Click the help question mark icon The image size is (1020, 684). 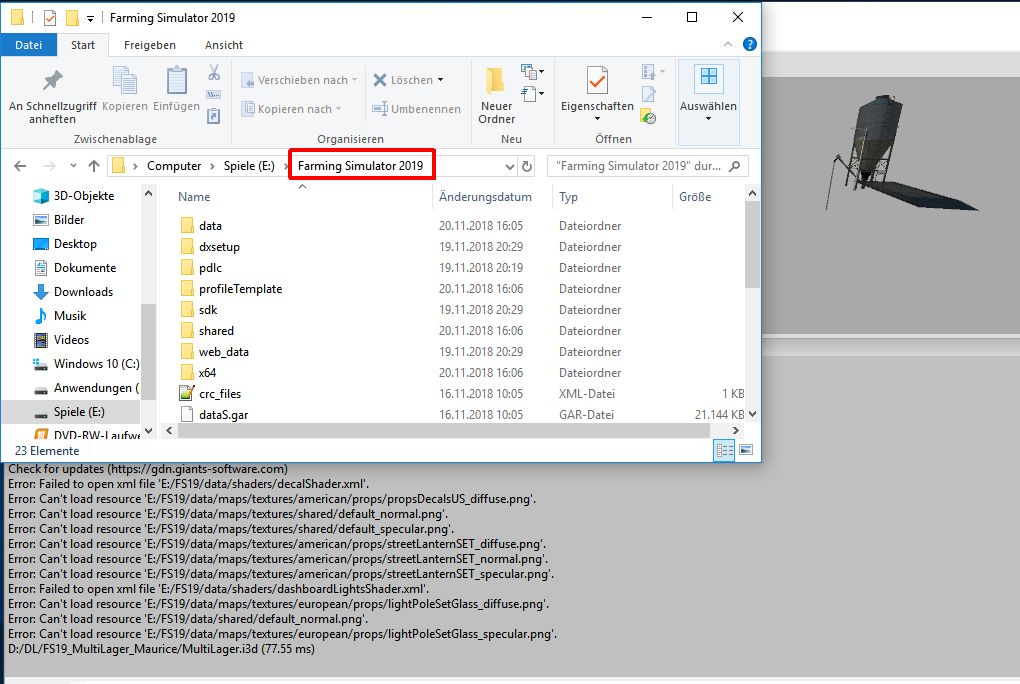pos(749,44)
